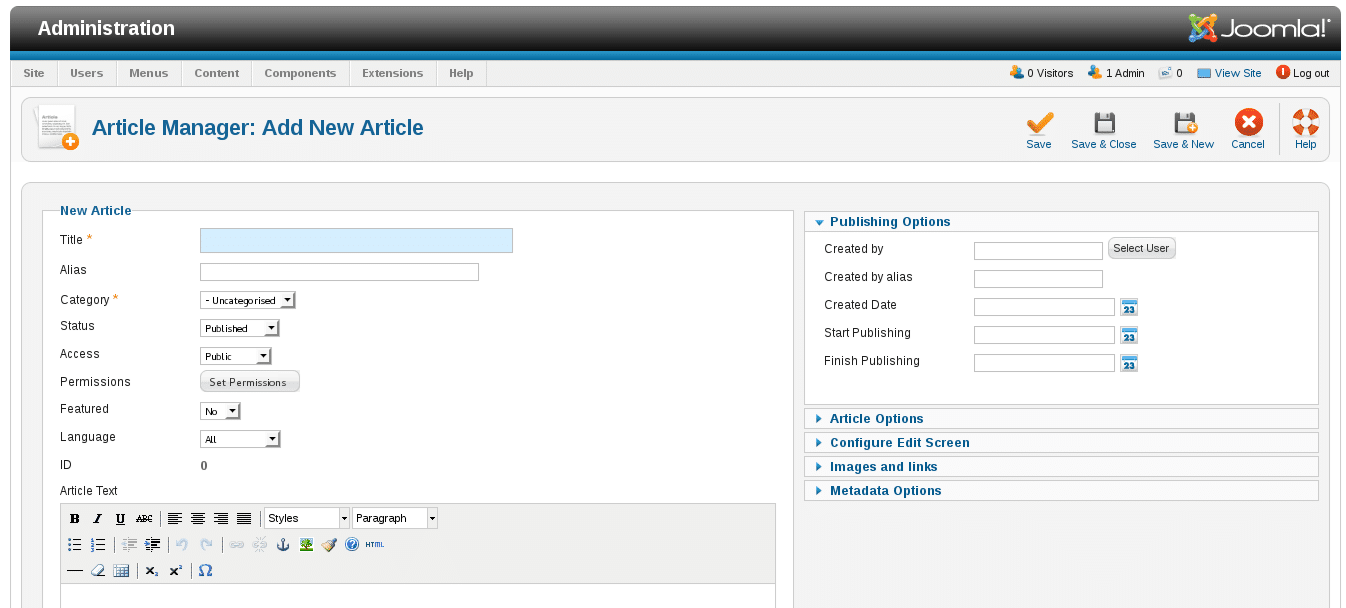Expand the Article Options panel

tap(876, 419)
